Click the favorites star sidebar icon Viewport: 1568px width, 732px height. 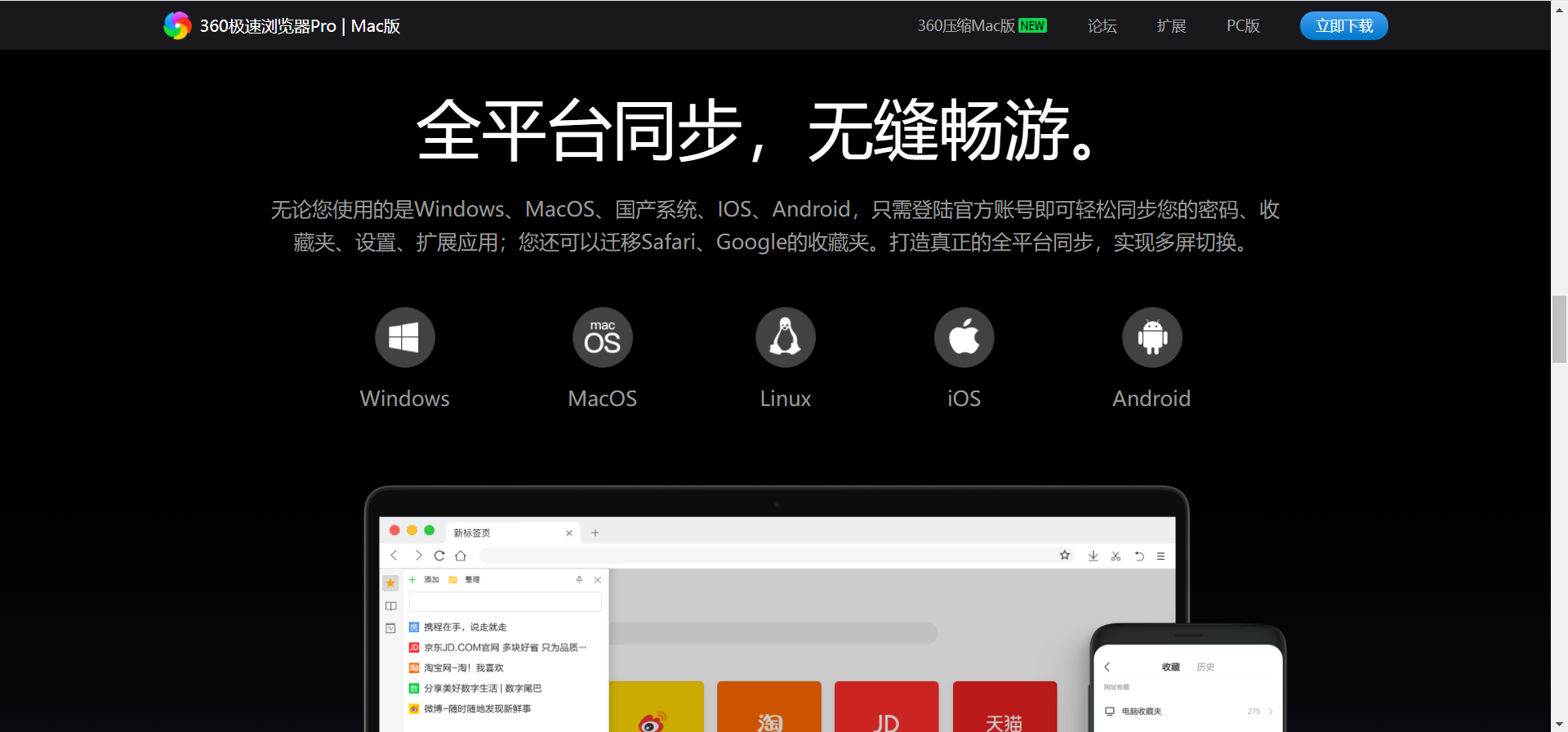tap(390, 582)
